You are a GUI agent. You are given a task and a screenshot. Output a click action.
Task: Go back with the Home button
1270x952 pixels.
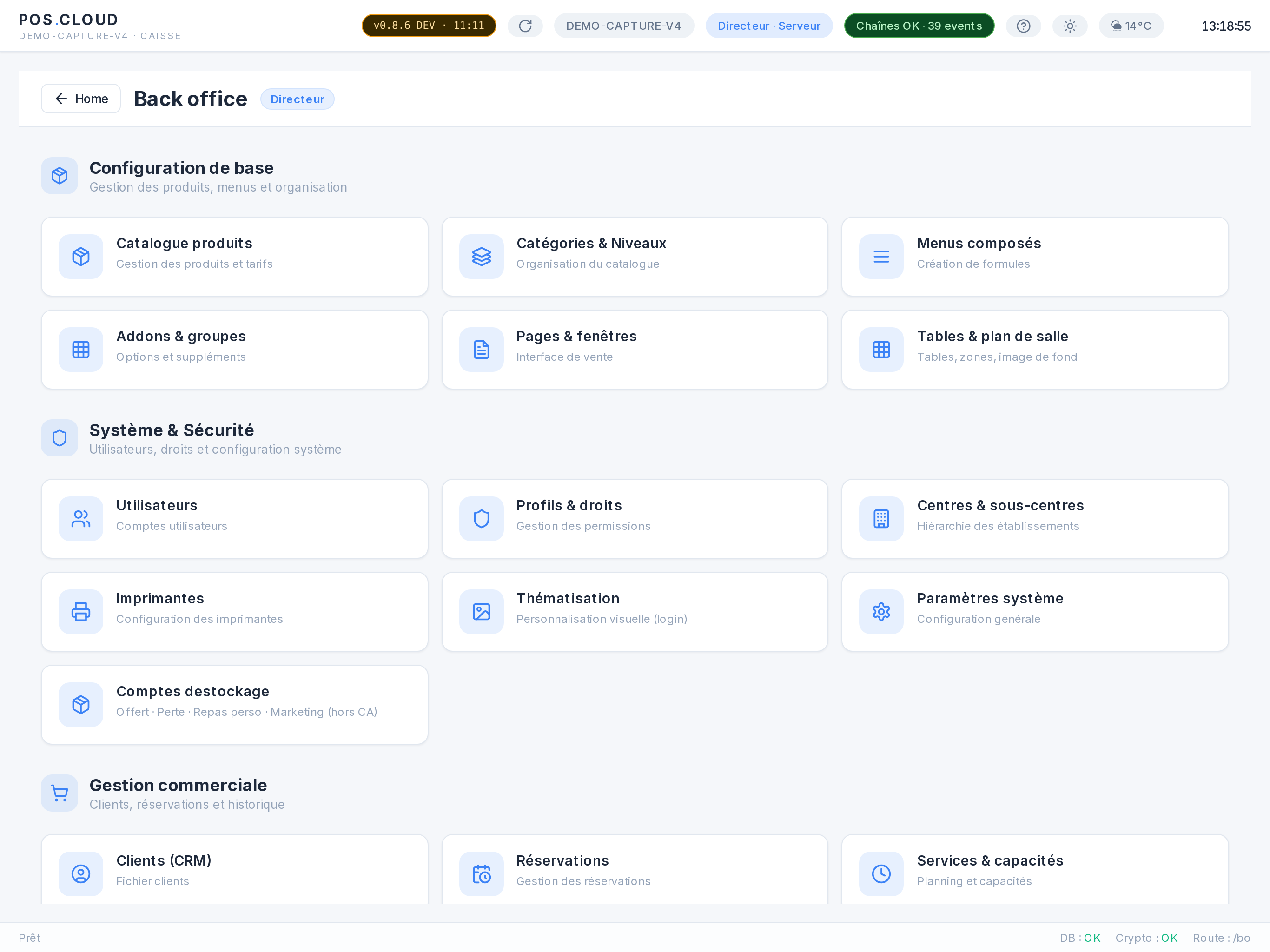coord(81,99)
